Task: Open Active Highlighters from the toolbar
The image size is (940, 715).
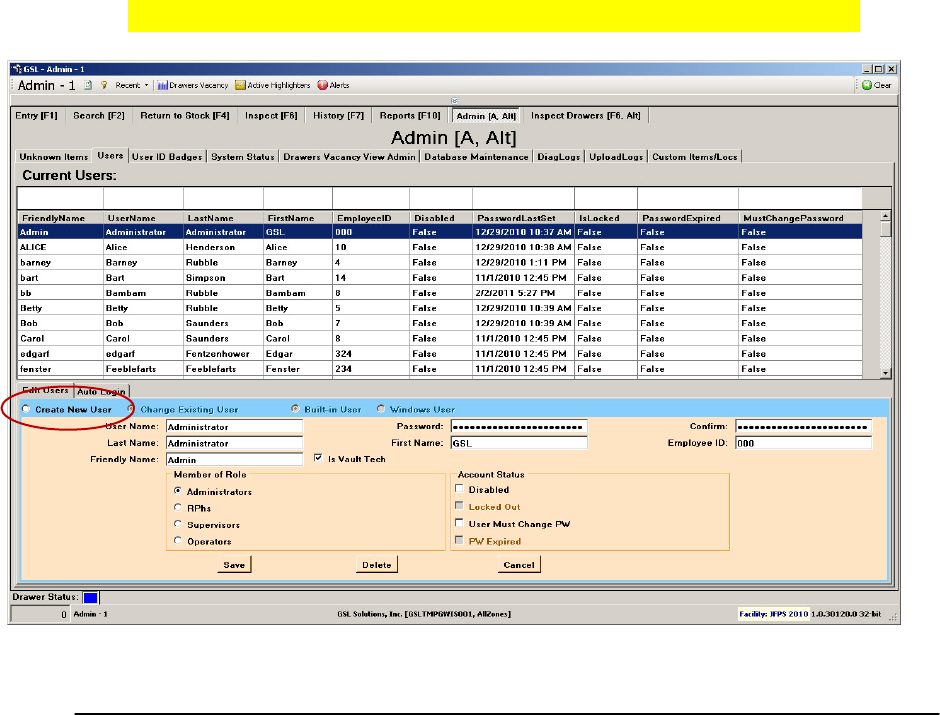Action: [x=241, y=86]
